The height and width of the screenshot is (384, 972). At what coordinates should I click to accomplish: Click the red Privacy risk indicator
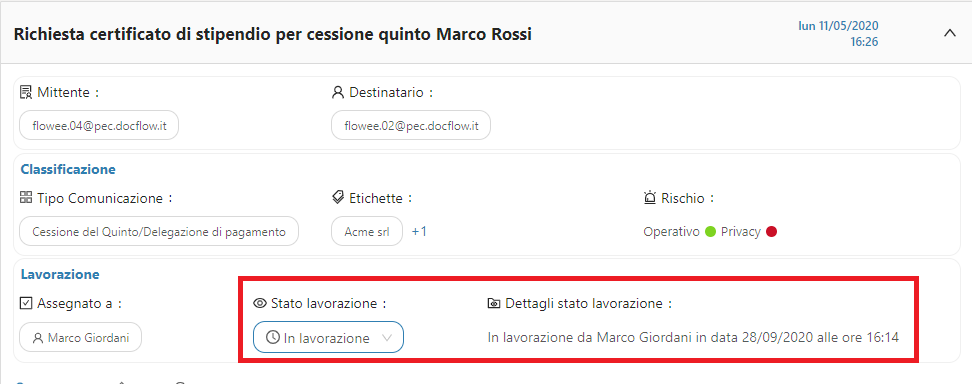point(771,232)
